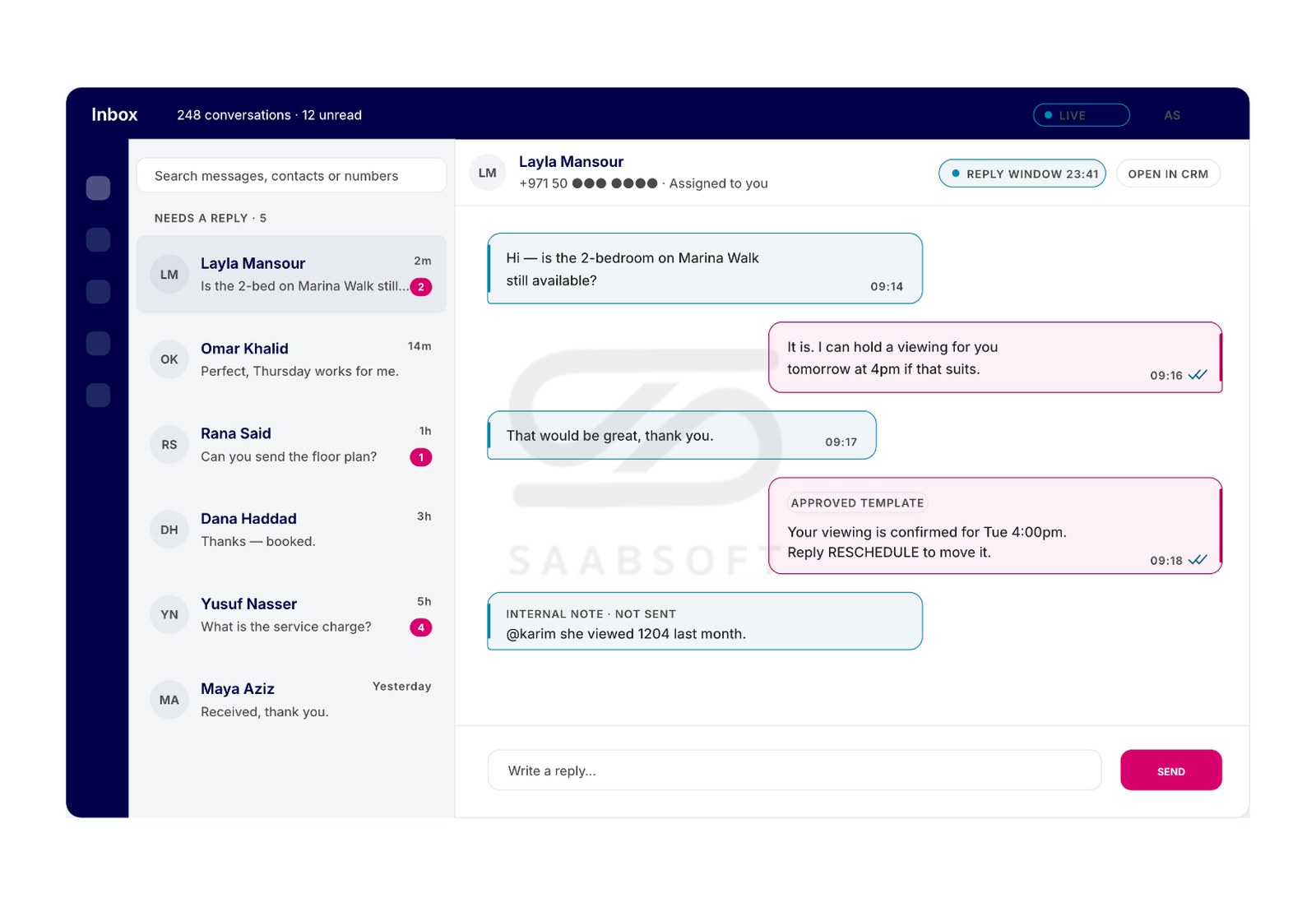Click the read receipt ticks on 09:16 message
Image resolution: width=1316 pixels, height=907 pixels.
(1198, 375)
